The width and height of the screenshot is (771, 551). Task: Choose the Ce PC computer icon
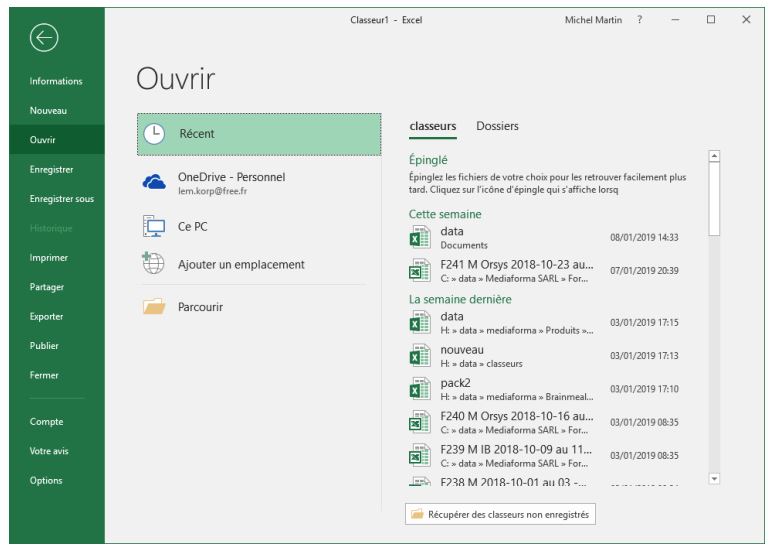pos(154,227)
